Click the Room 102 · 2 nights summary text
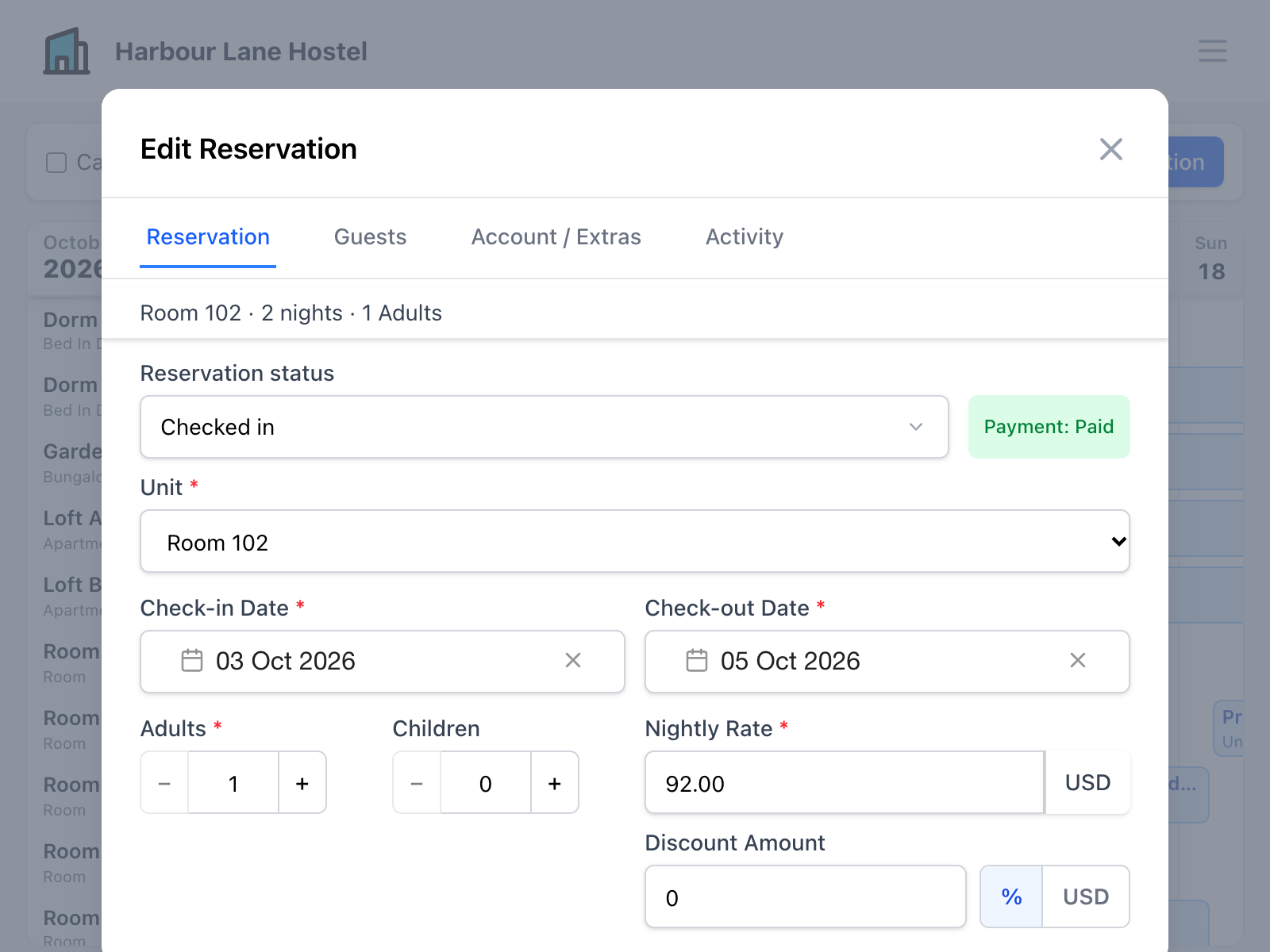 [291, 313]
